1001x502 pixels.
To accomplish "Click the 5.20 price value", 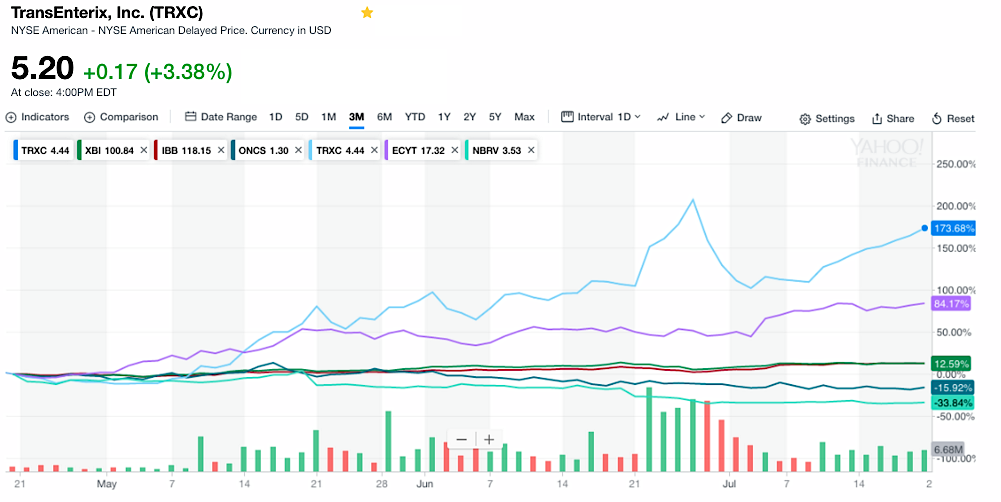I will tap(42, 68).
